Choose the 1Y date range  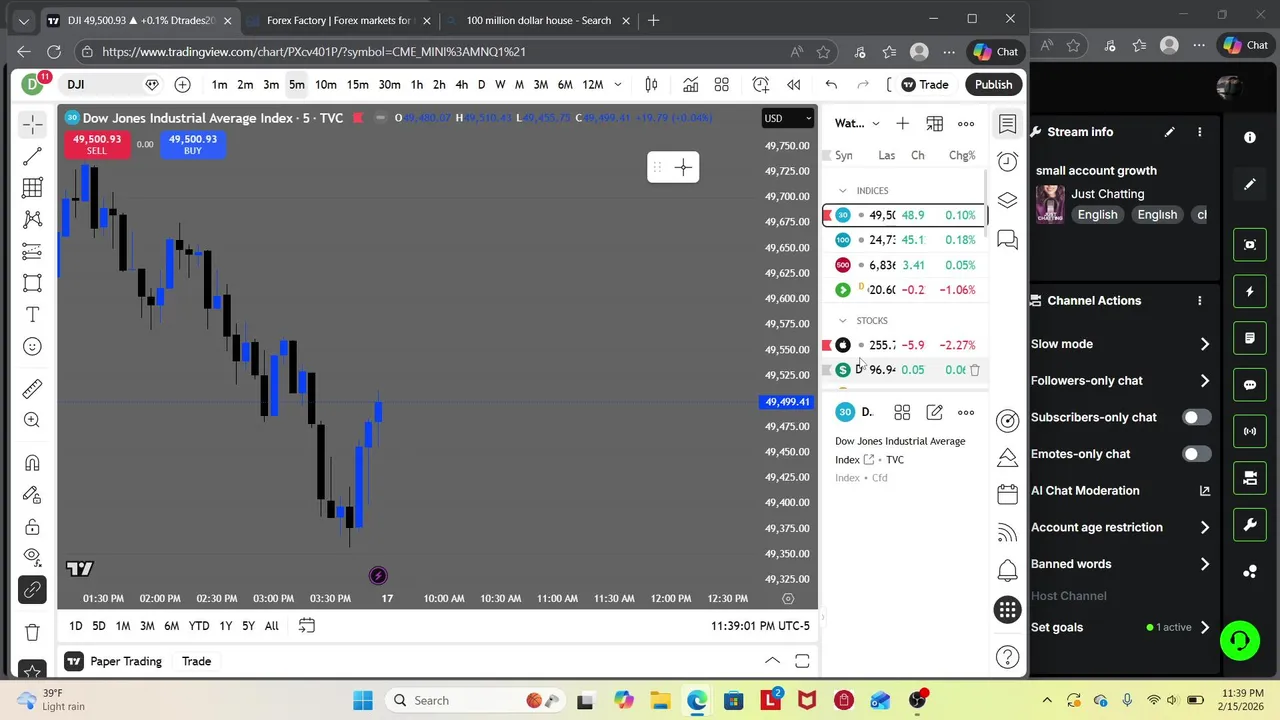[x=225, y=626]
